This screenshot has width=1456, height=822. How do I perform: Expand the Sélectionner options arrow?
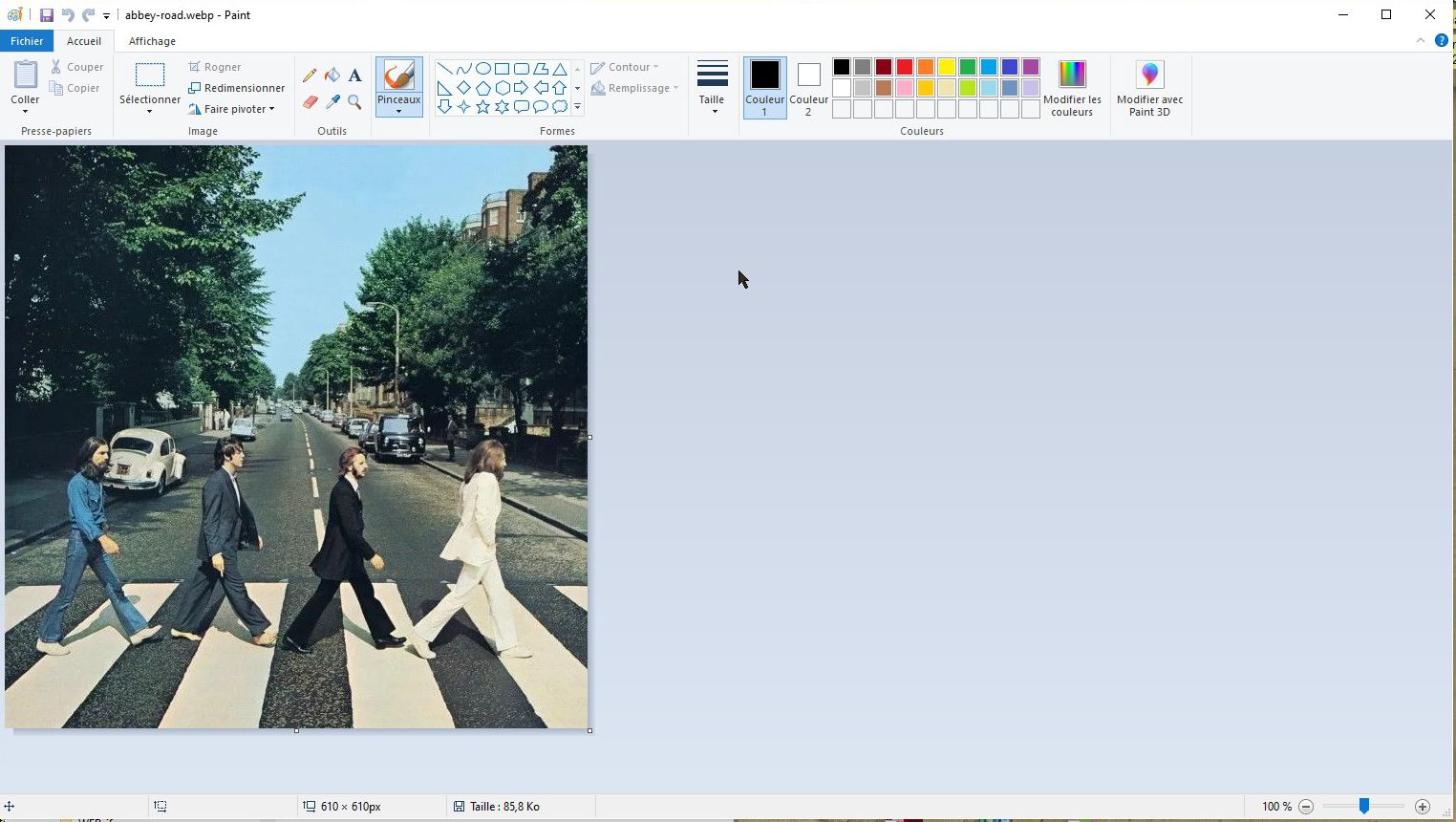coord(149,112)
